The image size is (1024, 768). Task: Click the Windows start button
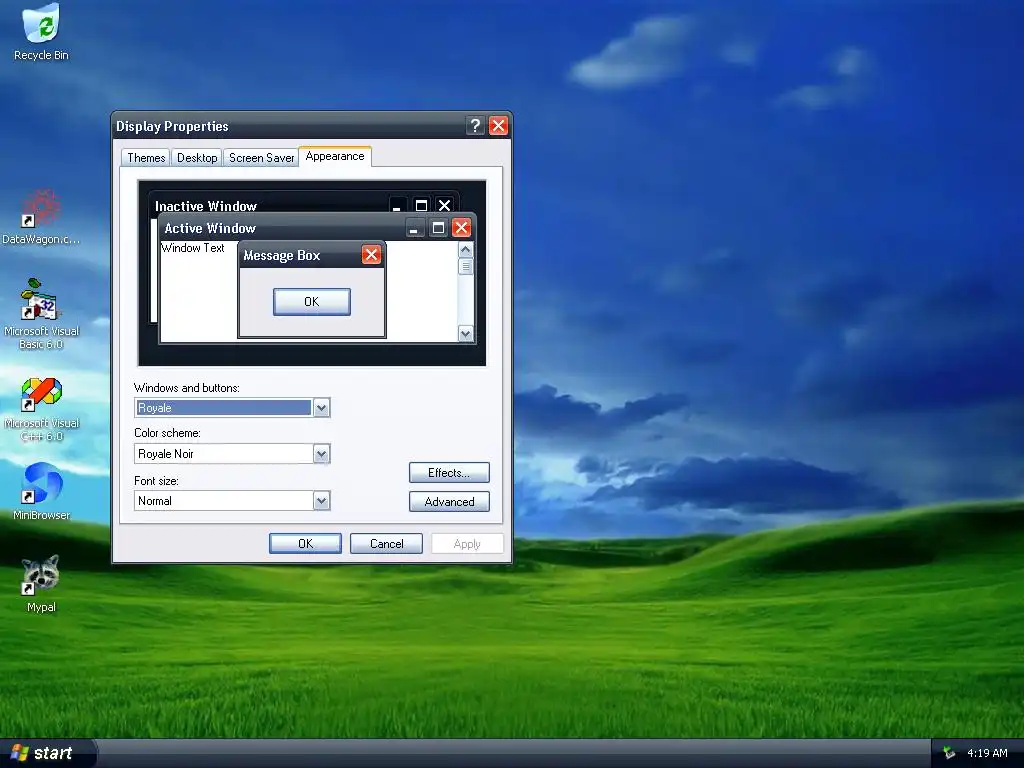tap(47, 754)
